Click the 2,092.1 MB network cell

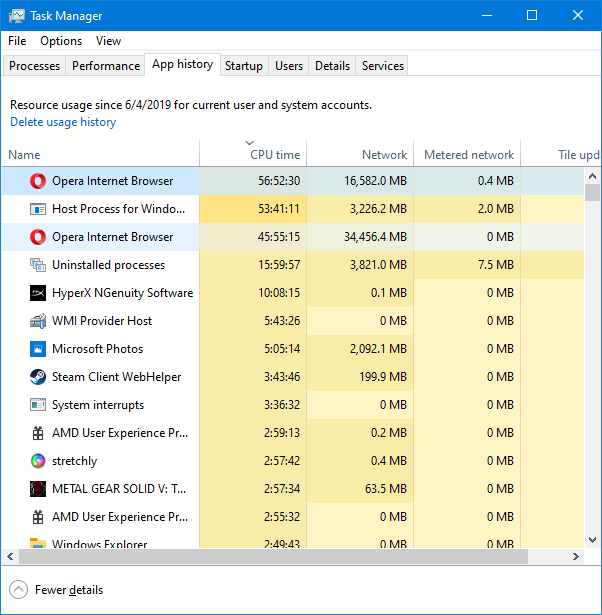point(360,349)
